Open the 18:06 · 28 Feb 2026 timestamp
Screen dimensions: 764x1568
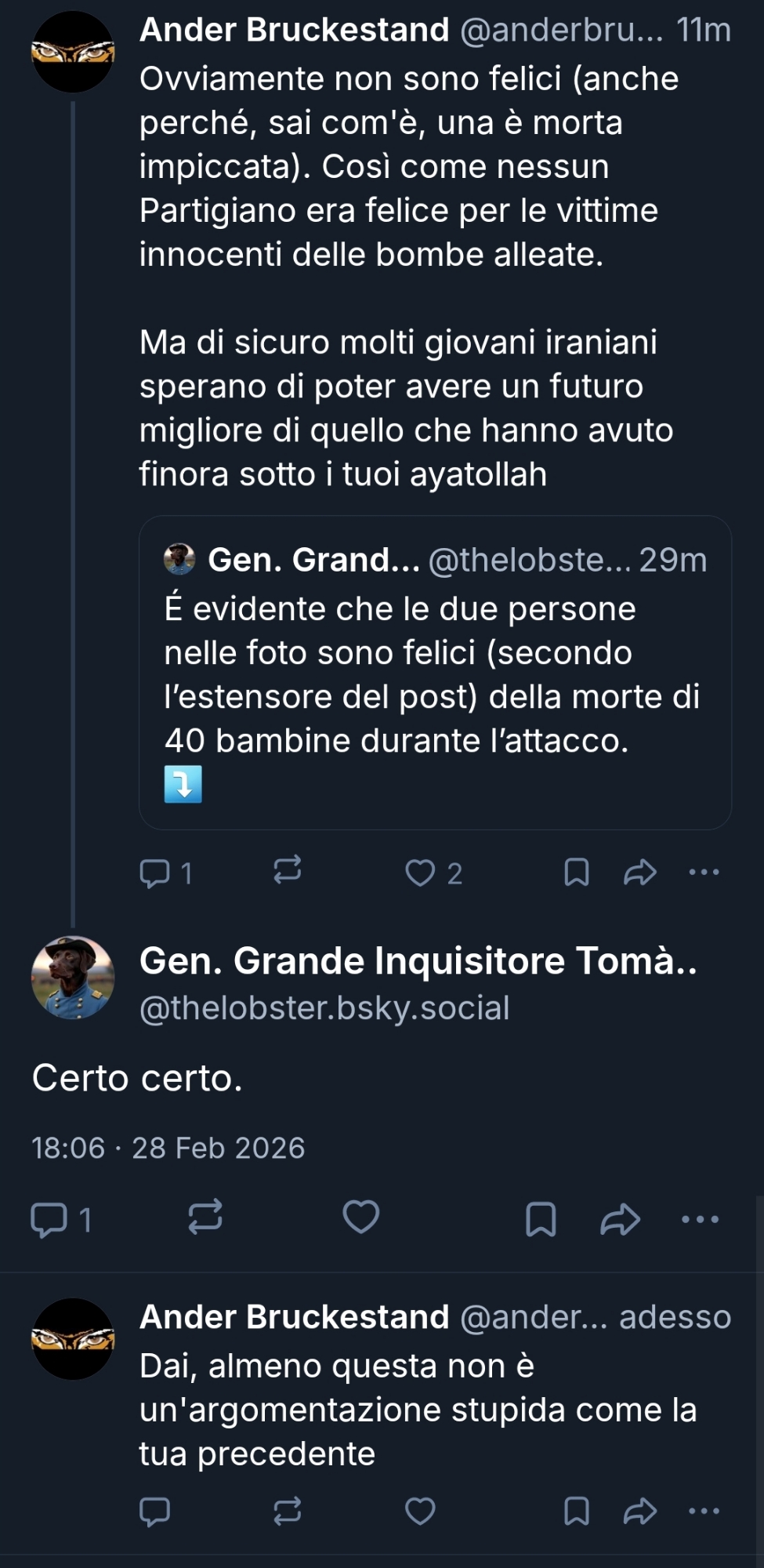(168, 1149)
